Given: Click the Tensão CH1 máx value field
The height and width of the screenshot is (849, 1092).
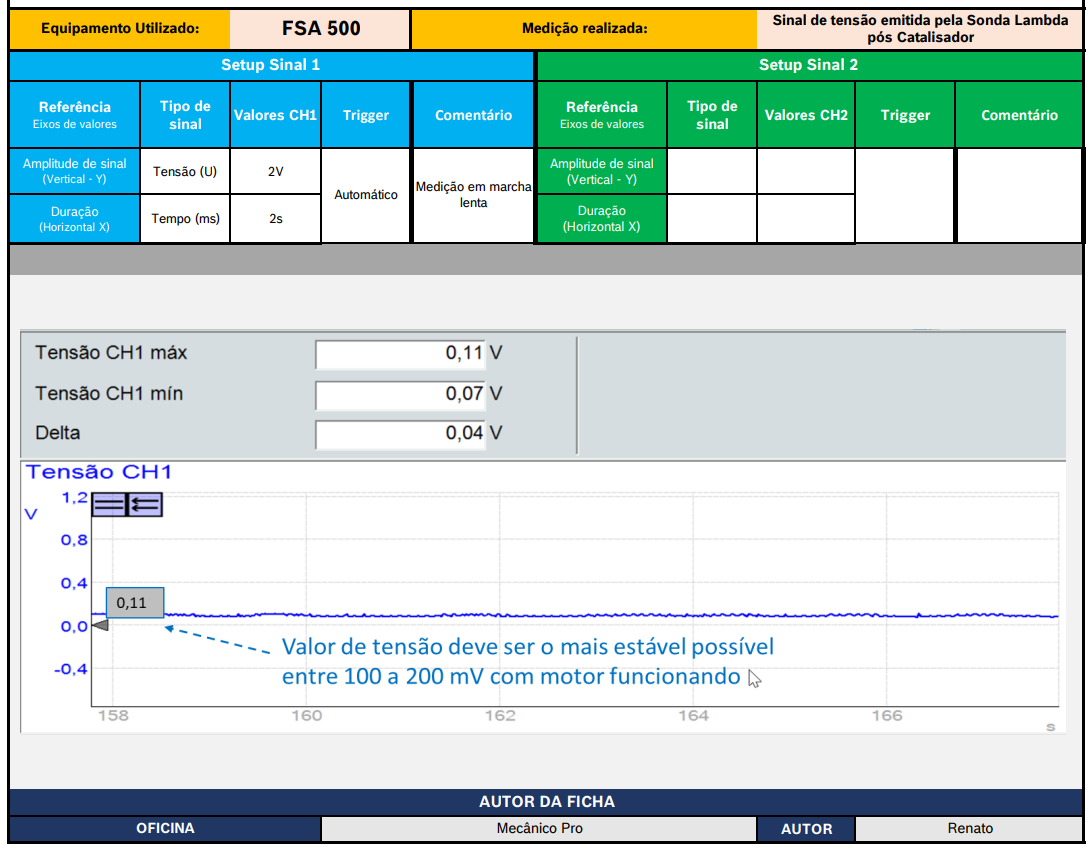Looking at the screenshot, I should pos(400,353).
